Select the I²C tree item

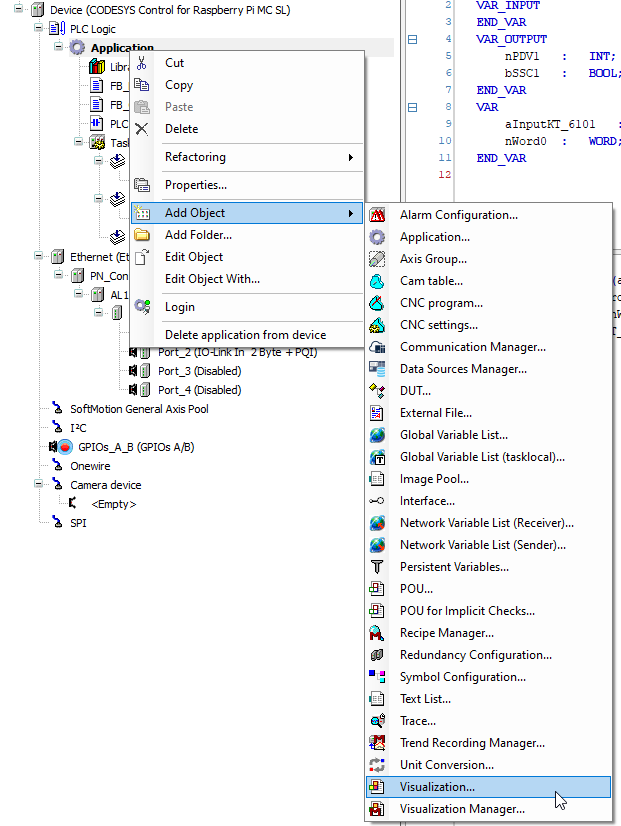click(x=78, y=428)
